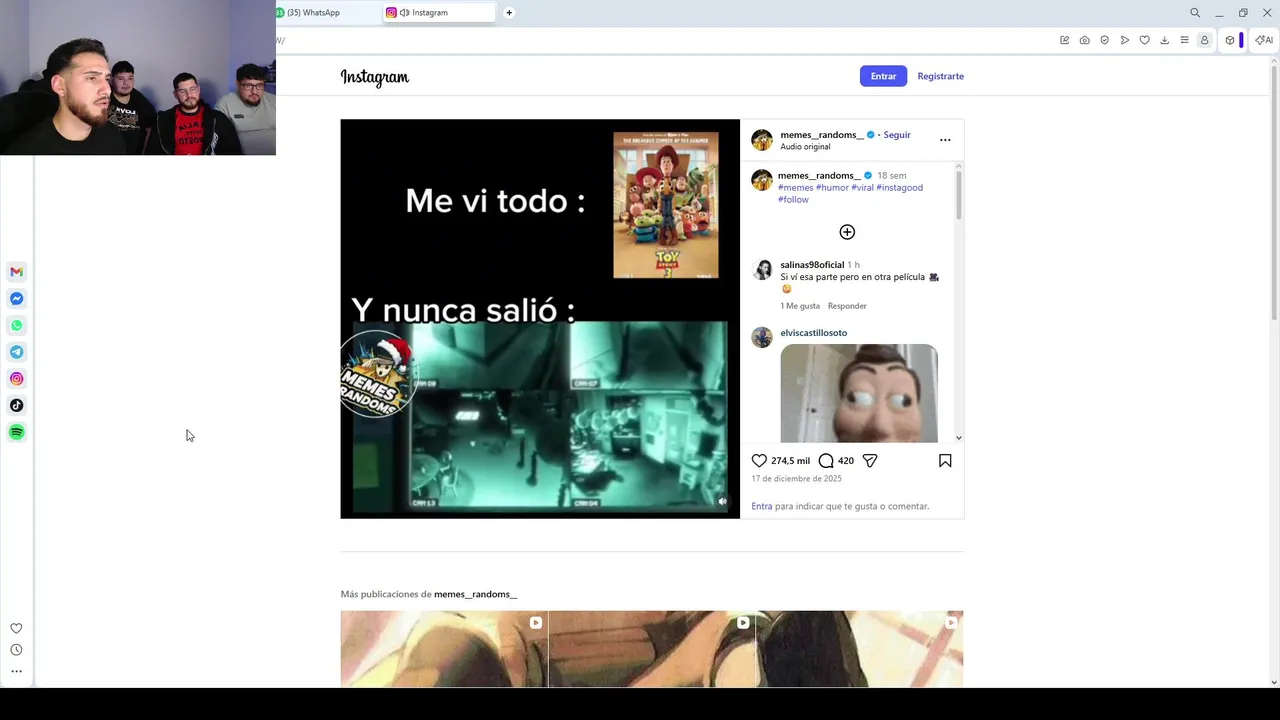1280x720 pixels.
Task: Click the 274,5 mil likes count
Action: click(x=790, y=461)
